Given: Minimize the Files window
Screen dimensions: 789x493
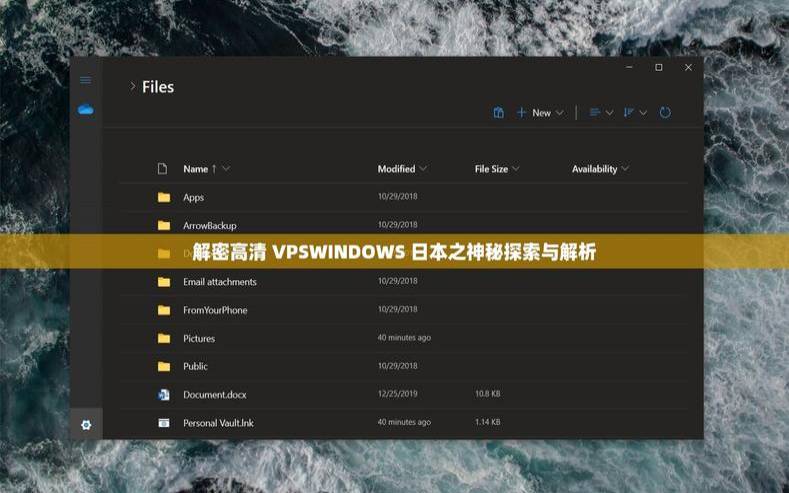Looking at the screenshot, I should (x=629, y=67).
